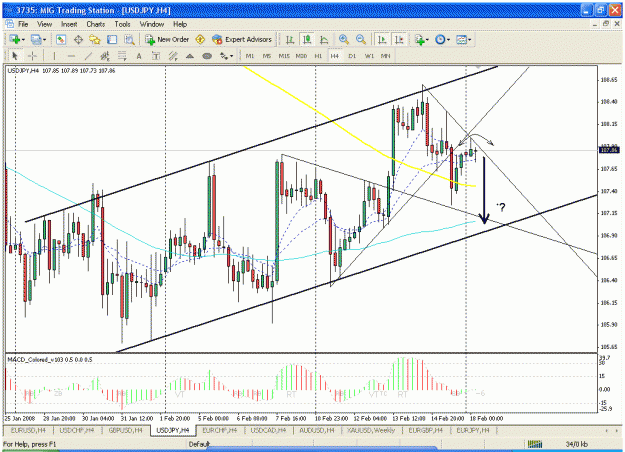
Task: Switch to H1 timeframe
Action: [x=318, y=56]
